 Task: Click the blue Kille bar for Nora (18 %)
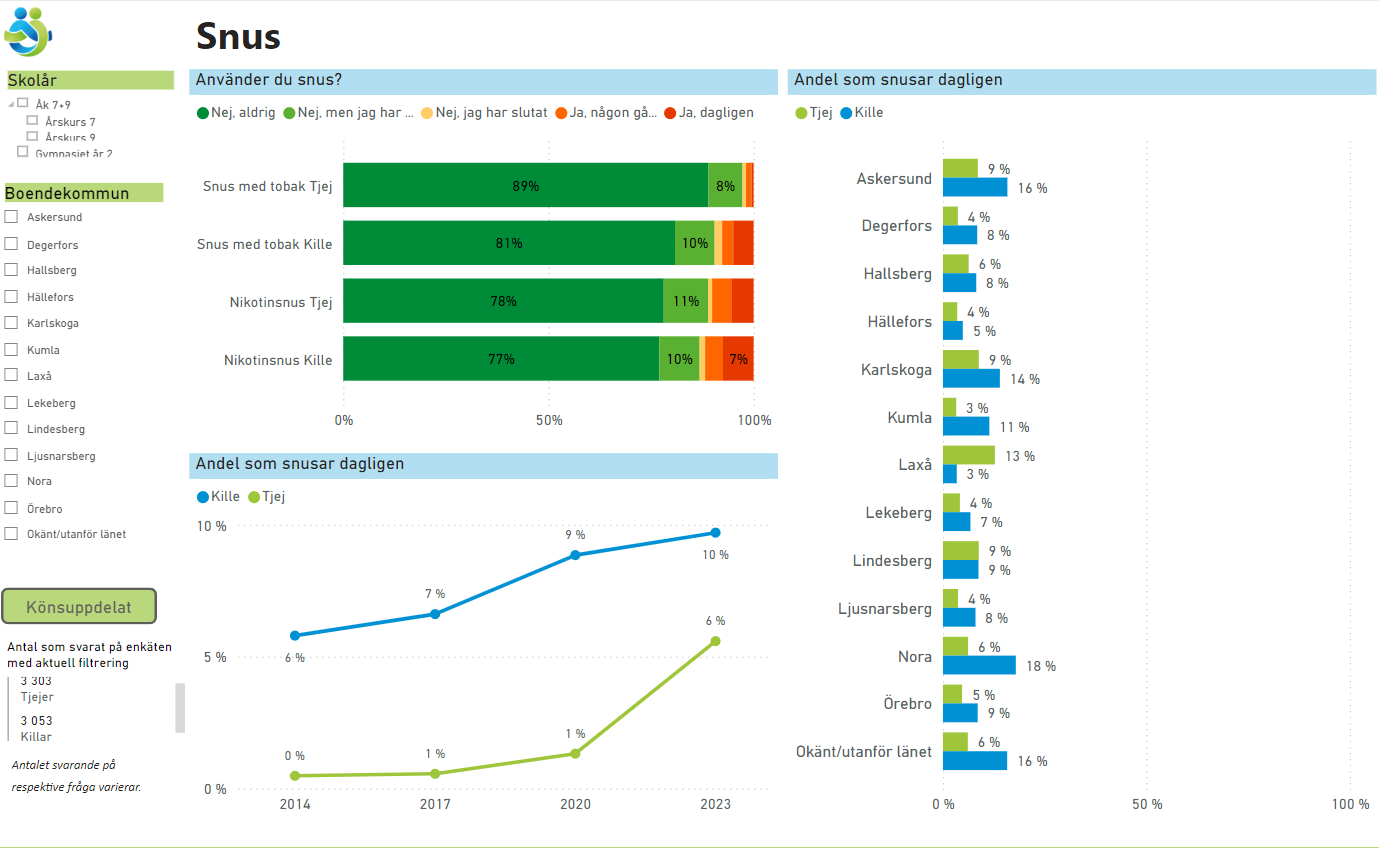coord(979,665)
